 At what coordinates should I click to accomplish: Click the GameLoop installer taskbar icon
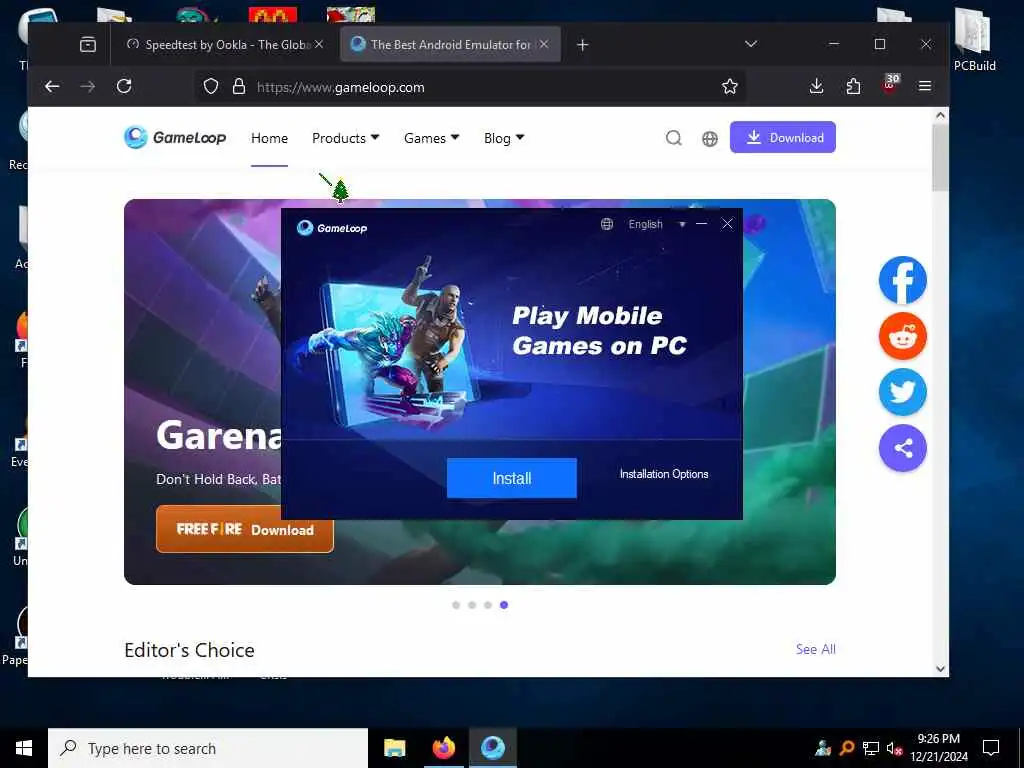pos(492,748)
